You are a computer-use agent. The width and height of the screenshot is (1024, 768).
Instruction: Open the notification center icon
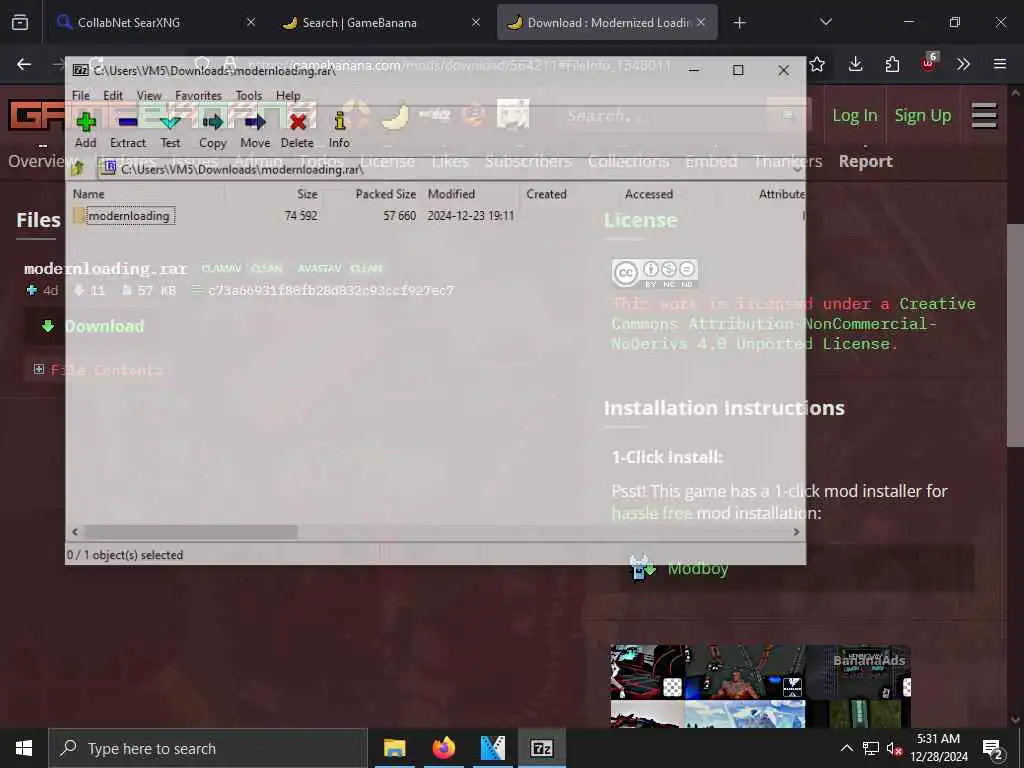[993, 749]
